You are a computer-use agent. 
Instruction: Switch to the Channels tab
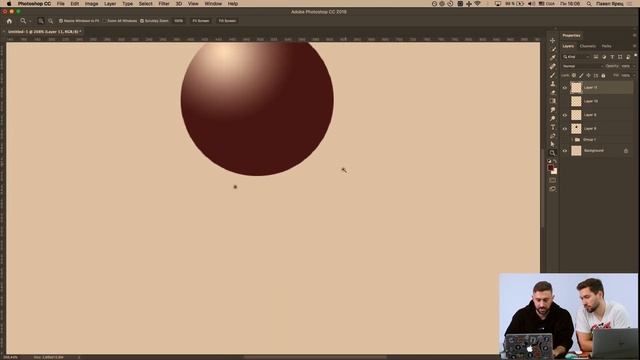click(588, 46)
